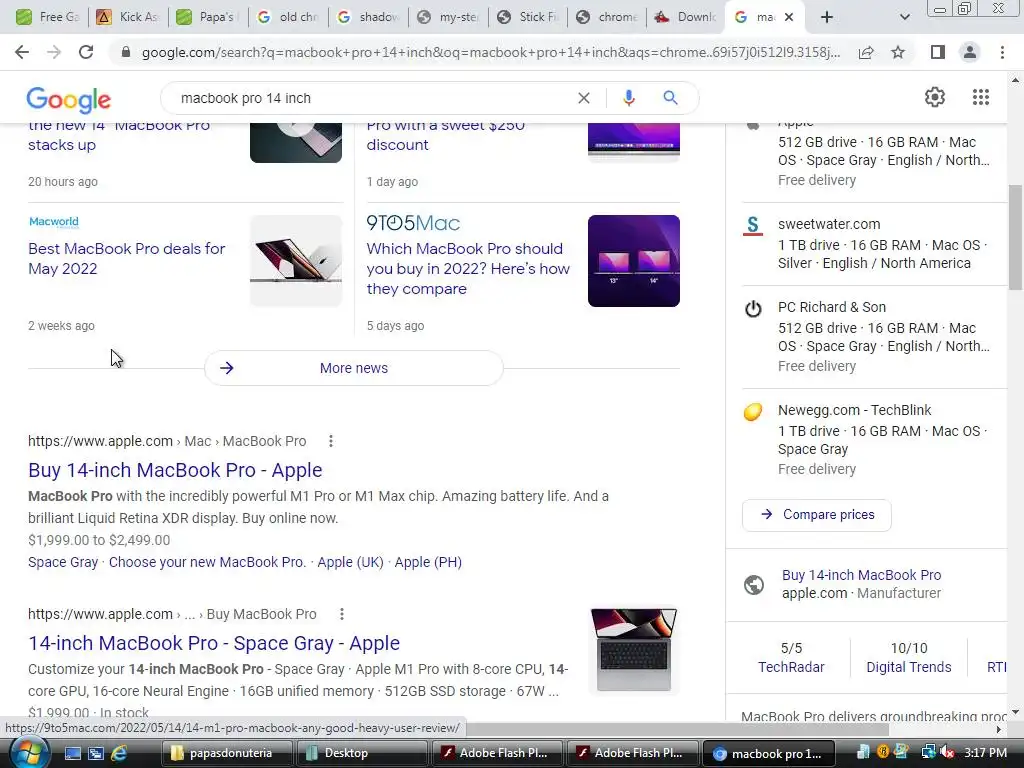Viewport: 1024px width, 768px height.
Task: Go back with the browser back arrow
Action: 22,52
